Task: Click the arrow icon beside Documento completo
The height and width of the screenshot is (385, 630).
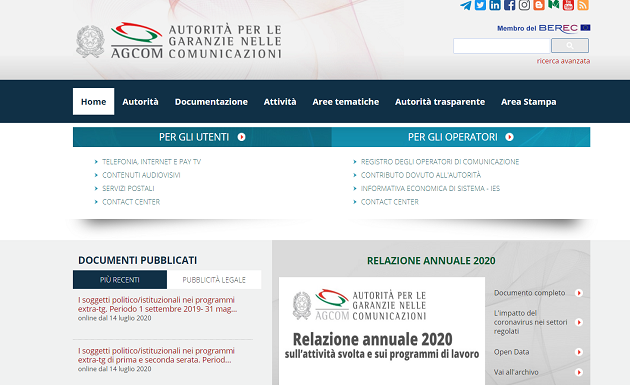Action: click(579, 293)
